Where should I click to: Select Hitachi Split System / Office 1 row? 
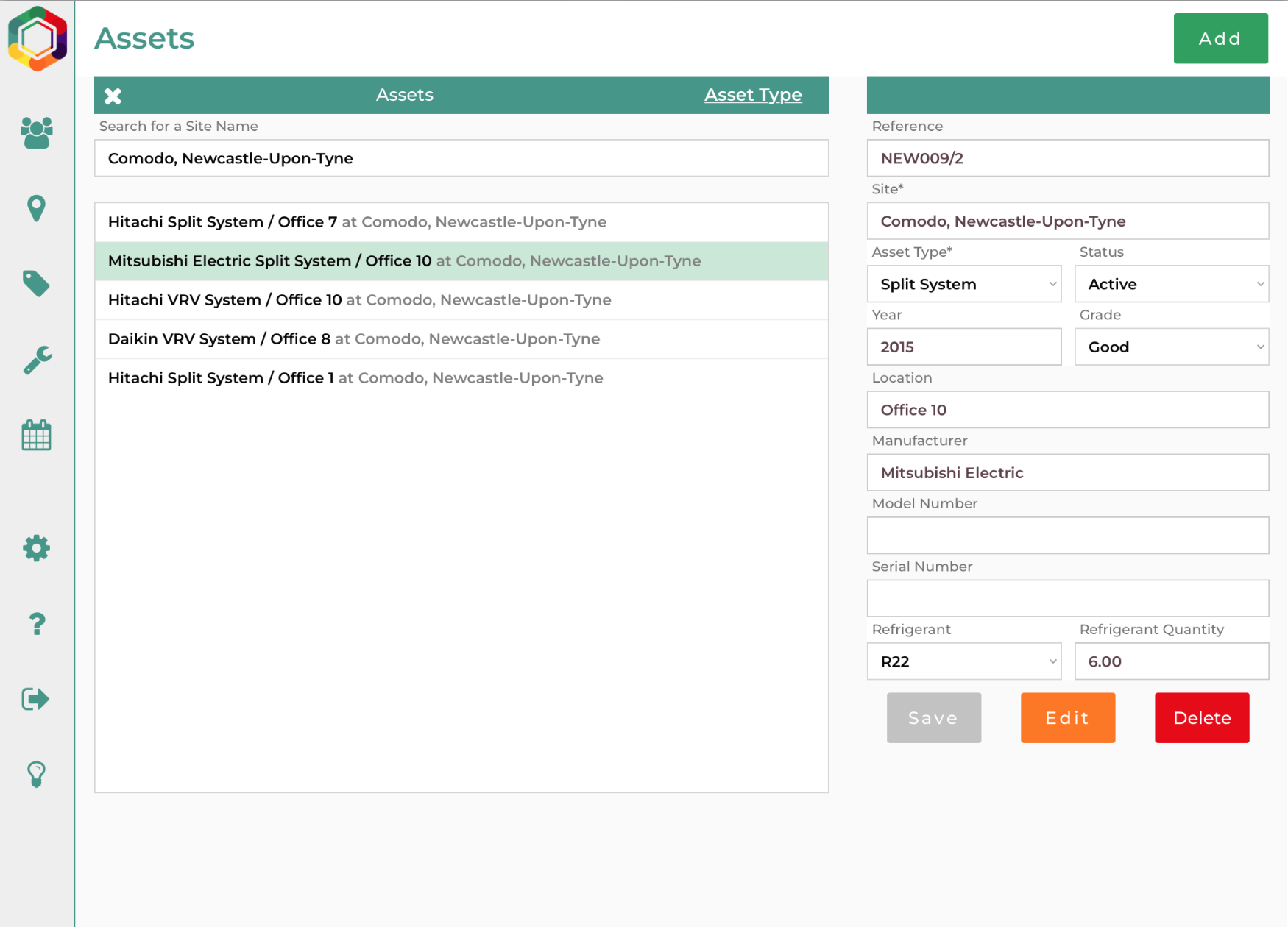[461, 378]
